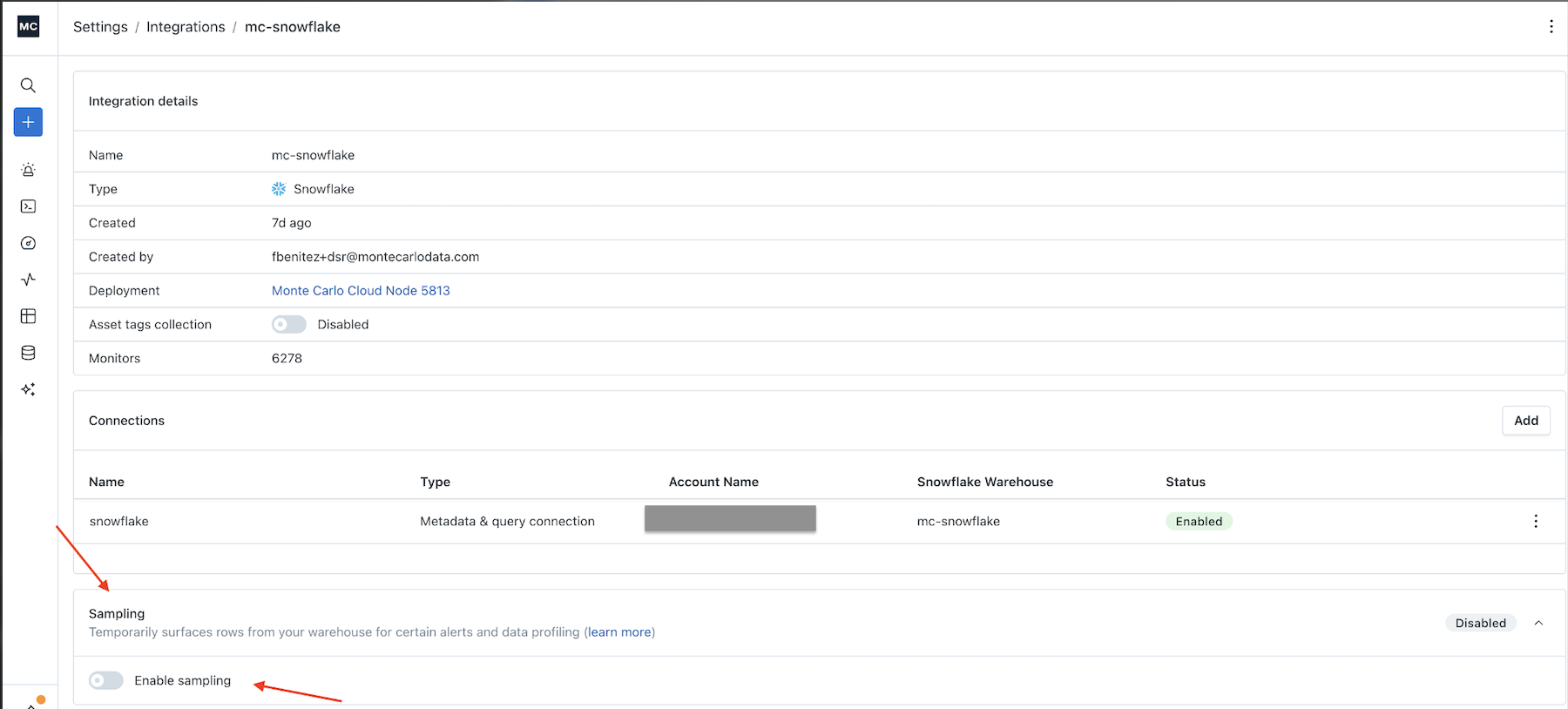1568x709 pixels.
Task: Click the Account Name column header
Action: pyautogui.click(x=713, y=482)
